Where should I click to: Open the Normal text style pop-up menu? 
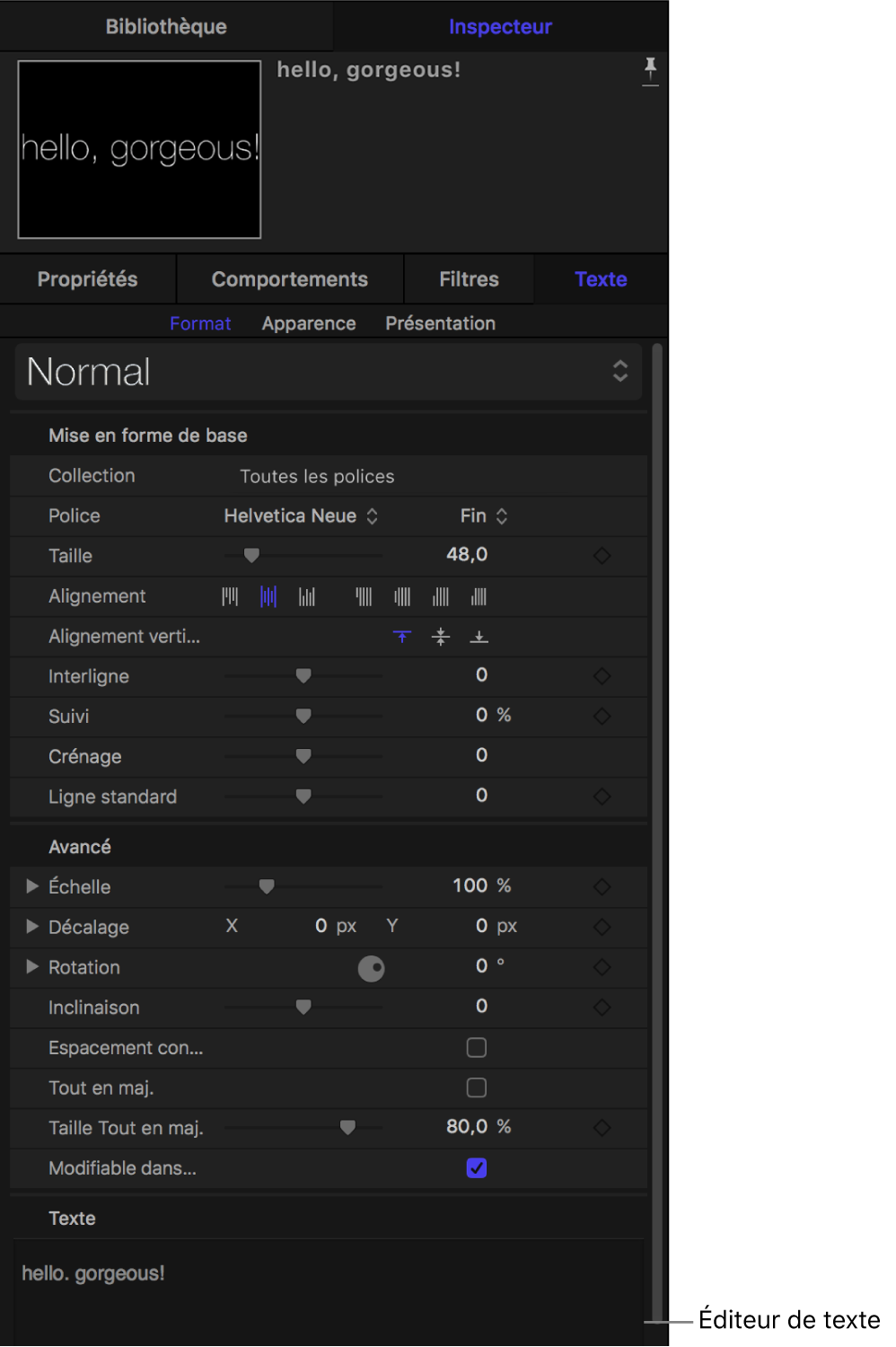[x=328, y=372]
